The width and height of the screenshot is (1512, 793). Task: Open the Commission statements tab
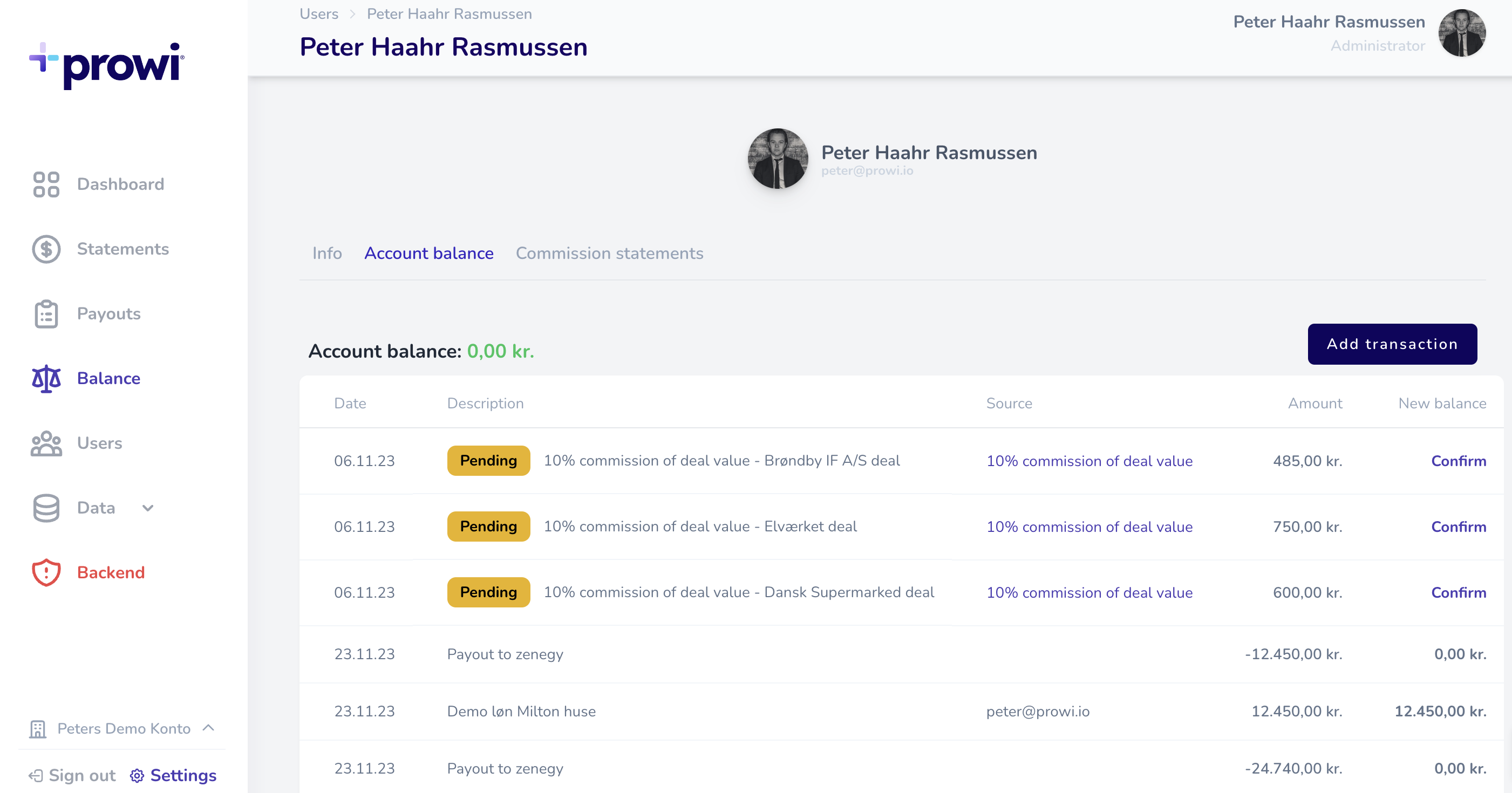click(609, 254)
